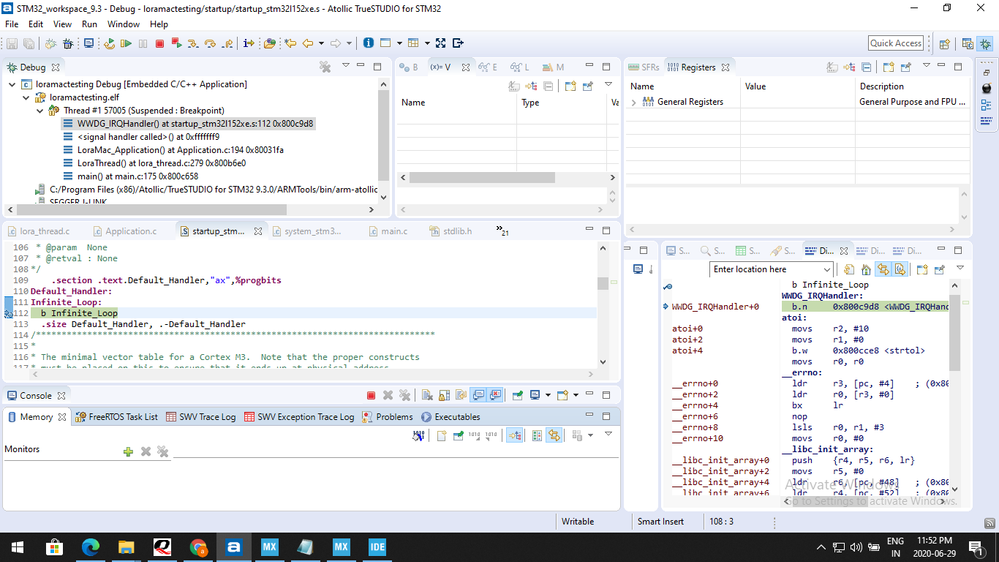Toggle Show Console When Standard Out Changes

pos(478,396)
